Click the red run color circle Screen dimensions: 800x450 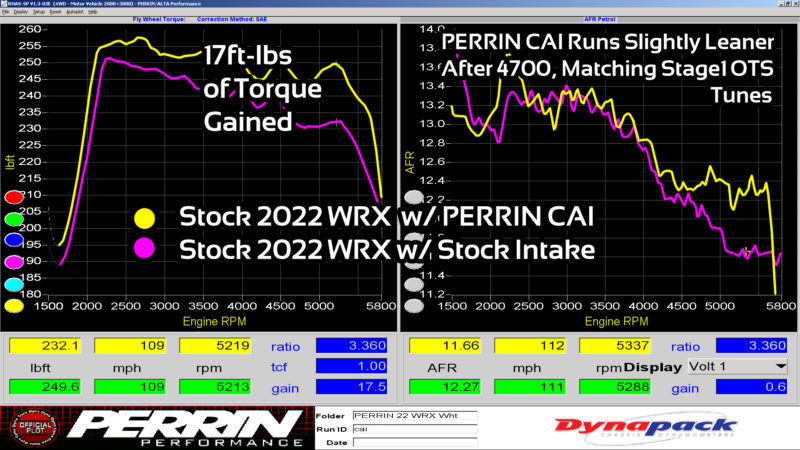[x=14, y=197]
